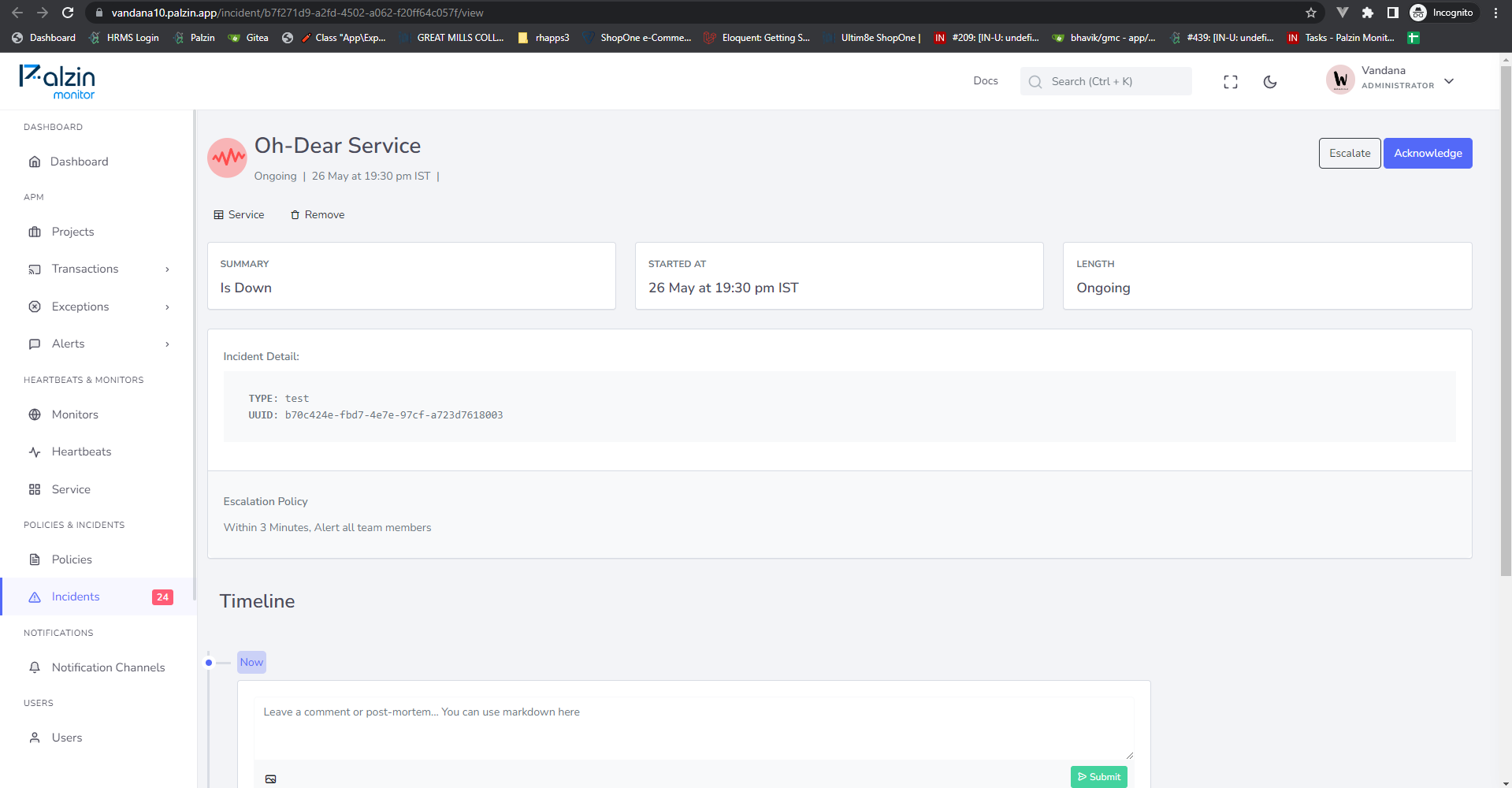Expand the Alerts submenu
This screenshot has height=788, width=1512.
coord(167,344)
